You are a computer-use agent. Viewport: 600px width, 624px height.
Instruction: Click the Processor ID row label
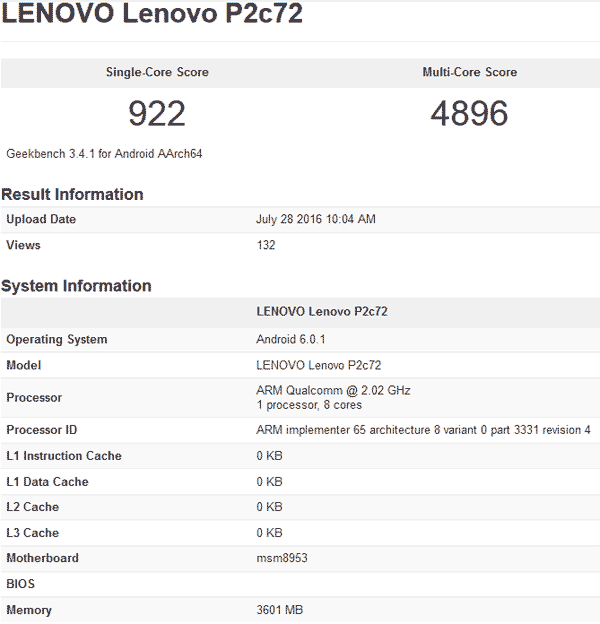click(42, 430)
